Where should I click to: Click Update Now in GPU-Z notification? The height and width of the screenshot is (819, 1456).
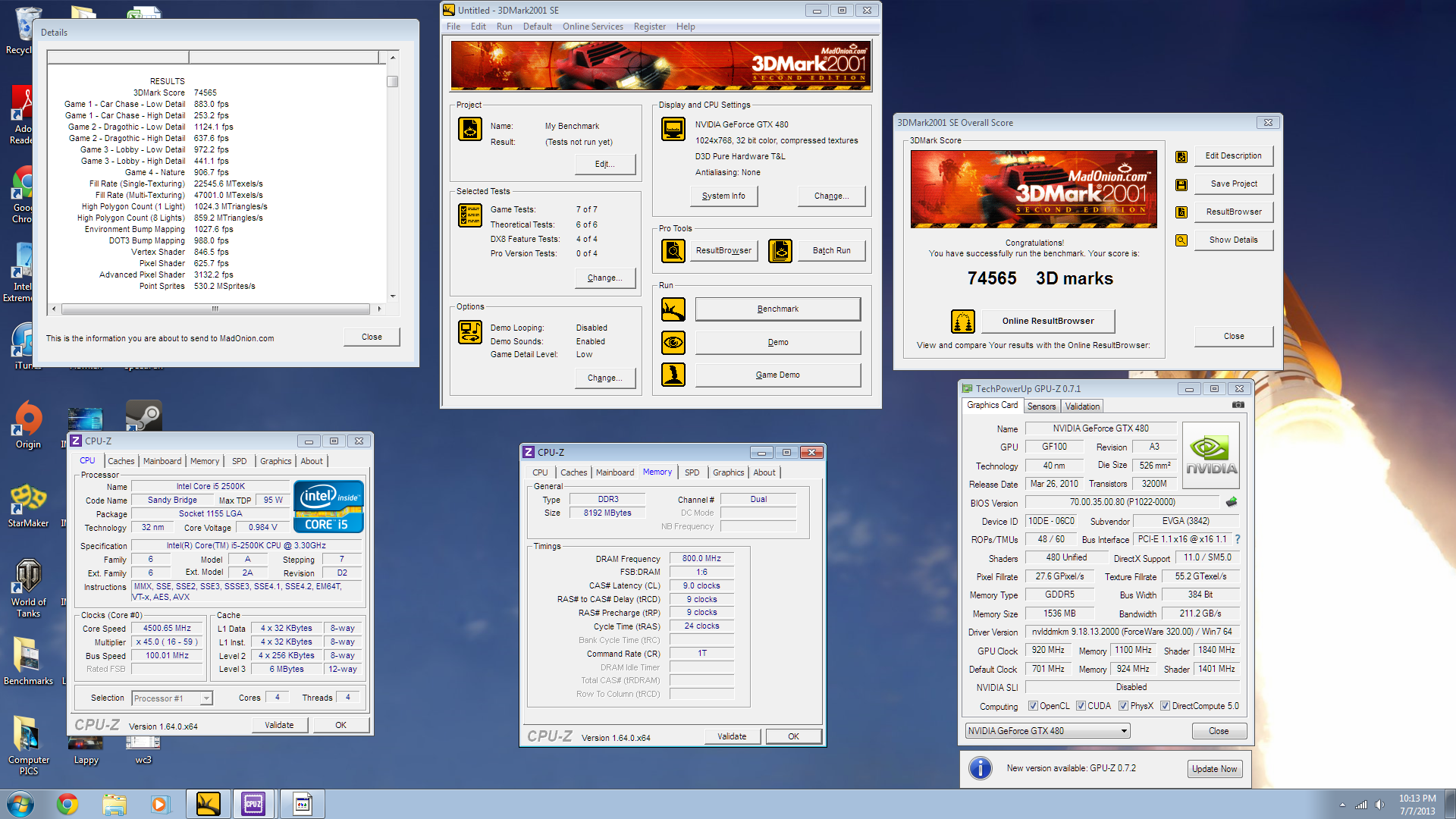(x=1214, y=769)
